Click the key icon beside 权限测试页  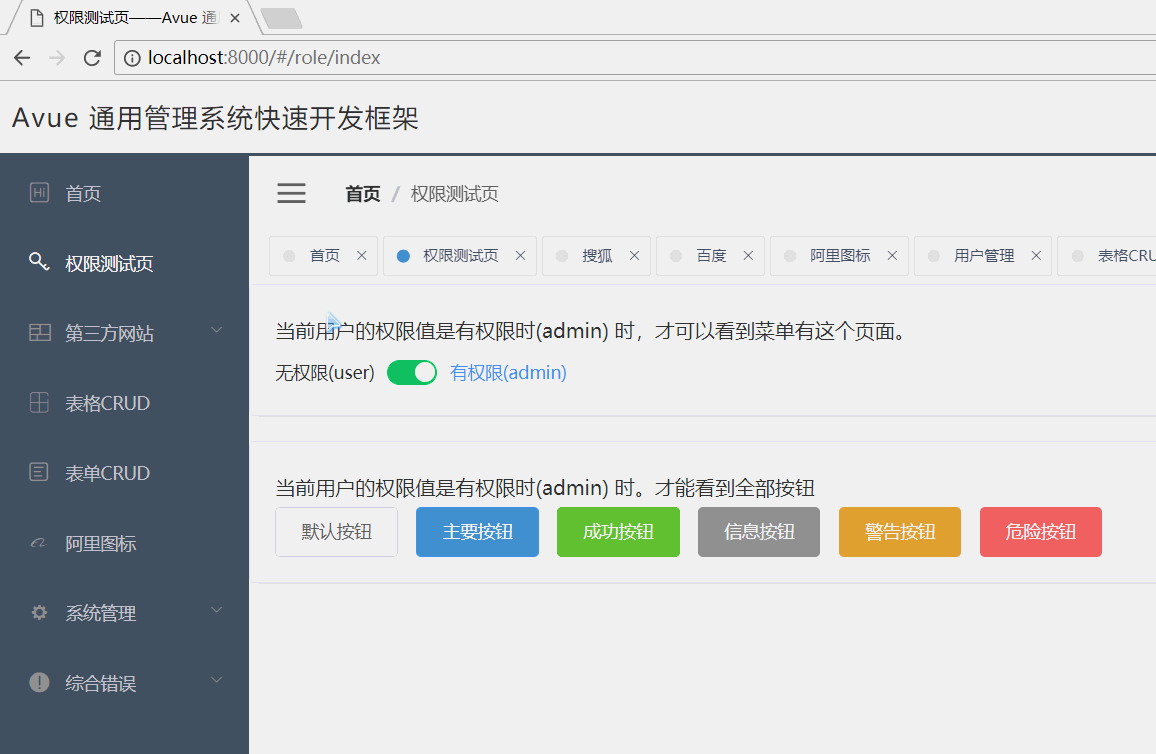click(39, 262)
